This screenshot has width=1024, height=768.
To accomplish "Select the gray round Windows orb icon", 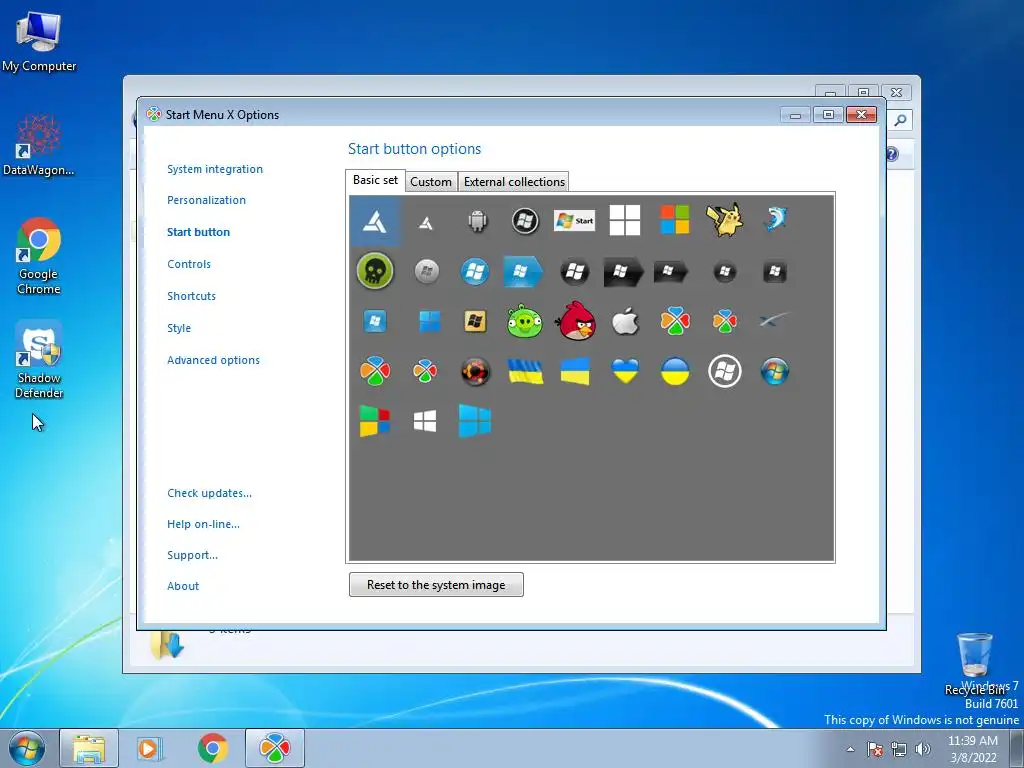I will 426,270.
